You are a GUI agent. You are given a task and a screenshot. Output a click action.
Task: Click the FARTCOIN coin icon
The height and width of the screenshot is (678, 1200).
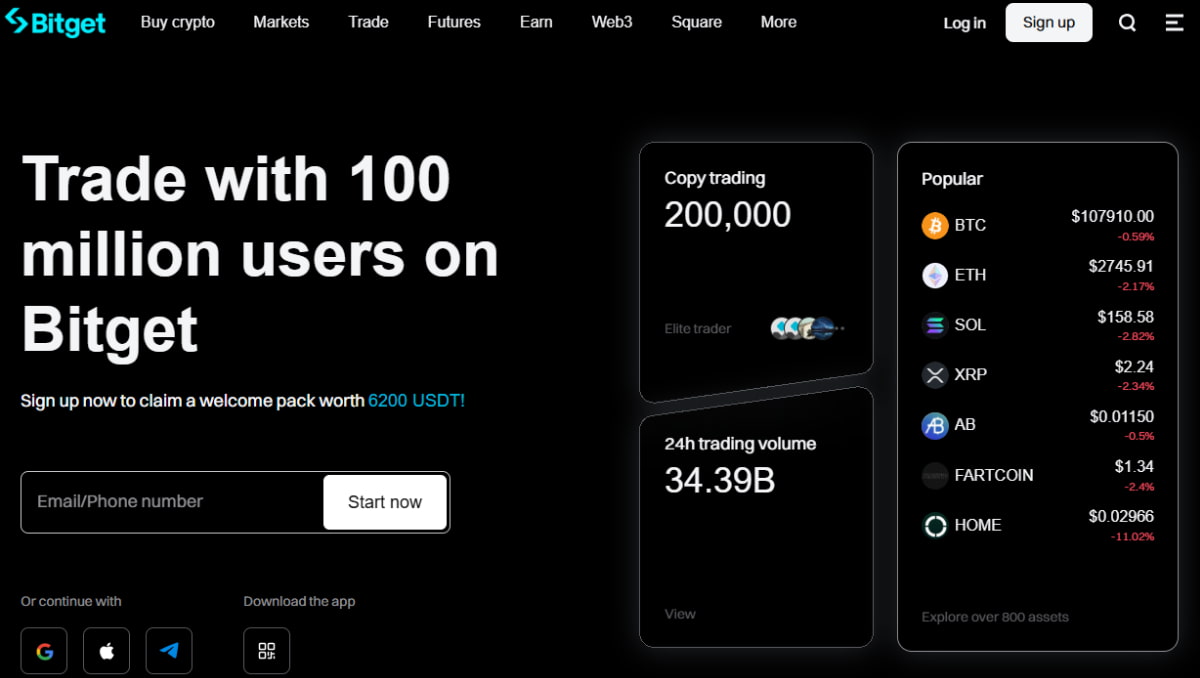pos(935,475)
